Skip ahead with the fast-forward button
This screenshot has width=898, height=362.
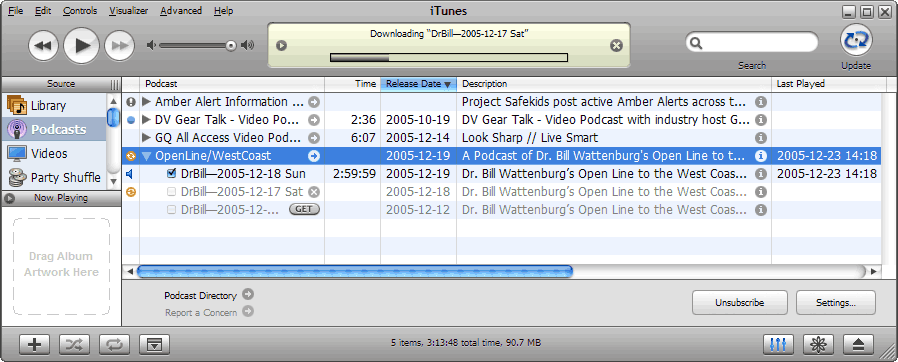pos(119,46)
